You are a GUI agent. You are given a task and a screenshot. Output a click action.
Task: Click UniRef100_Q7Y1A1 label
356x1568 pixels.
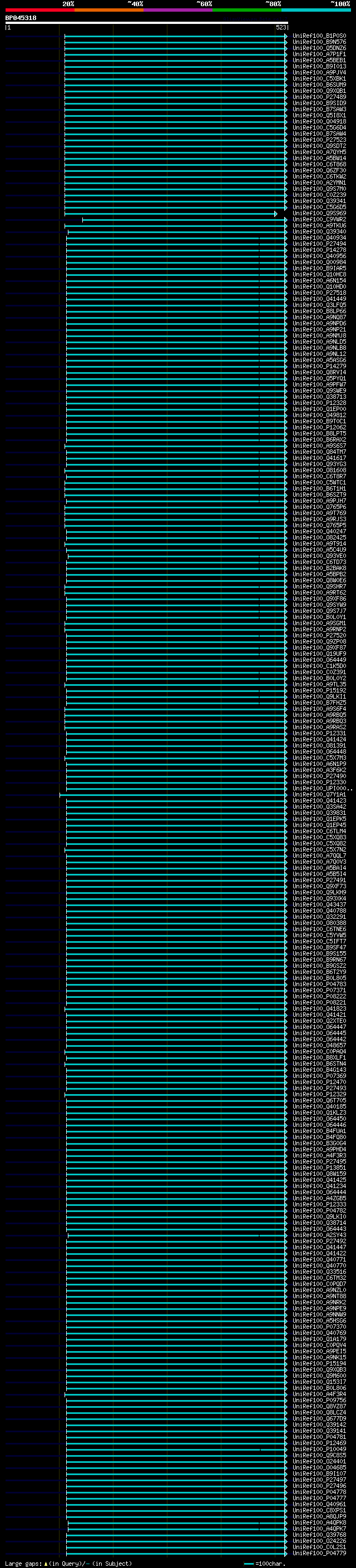click(319, 794)
